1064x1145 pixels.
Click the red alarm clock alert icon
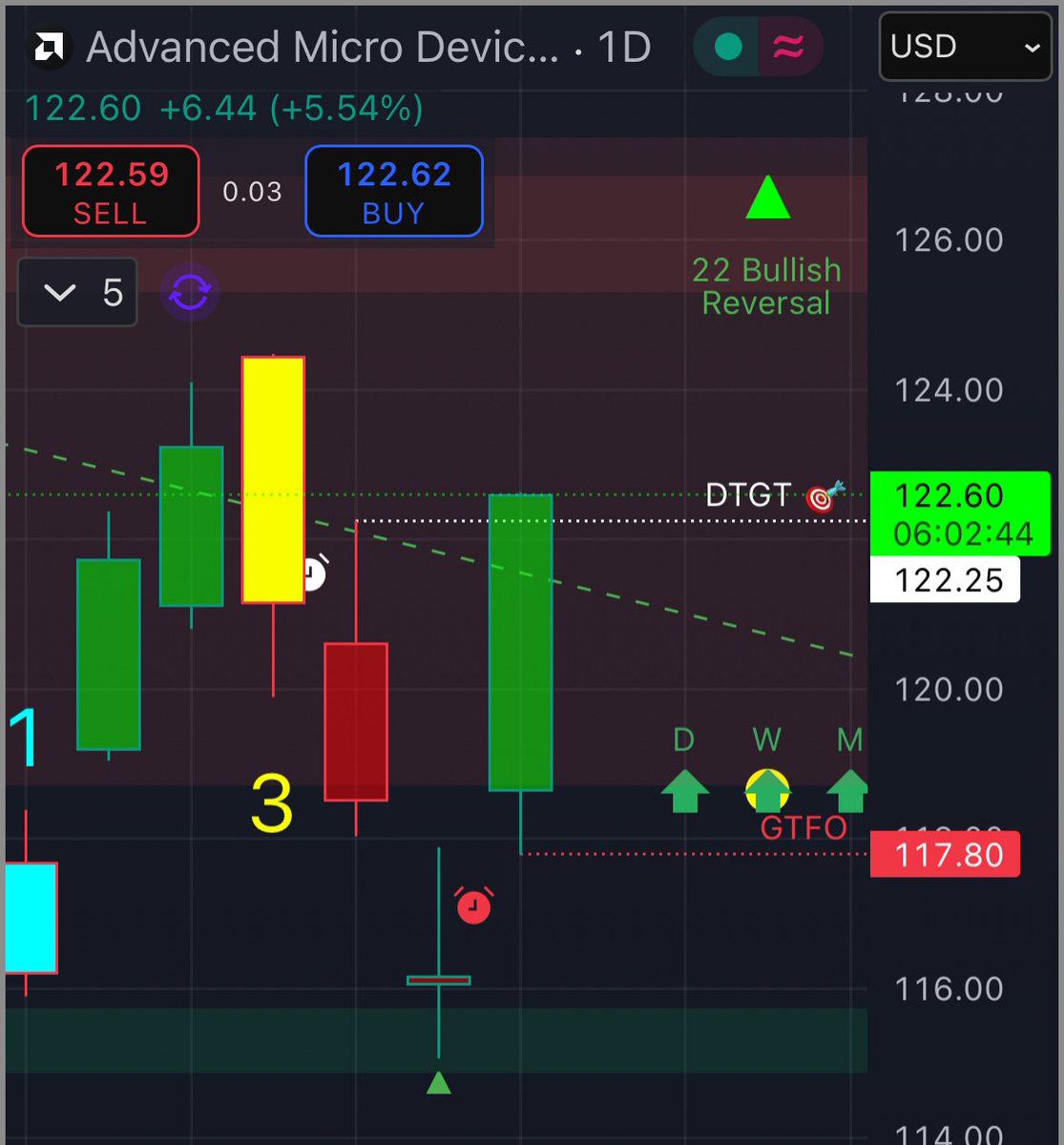[x=473, y=905]
